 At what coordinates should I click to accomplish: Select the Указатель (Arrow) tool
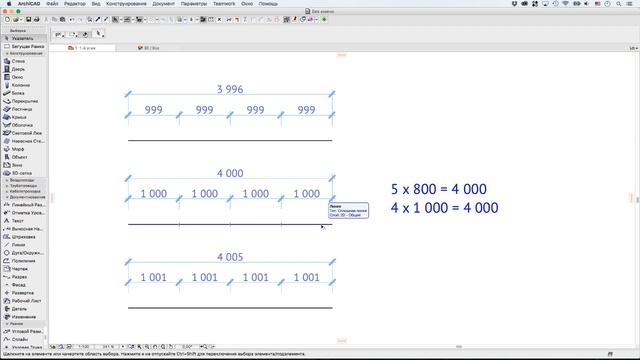(x=23, y=38)
